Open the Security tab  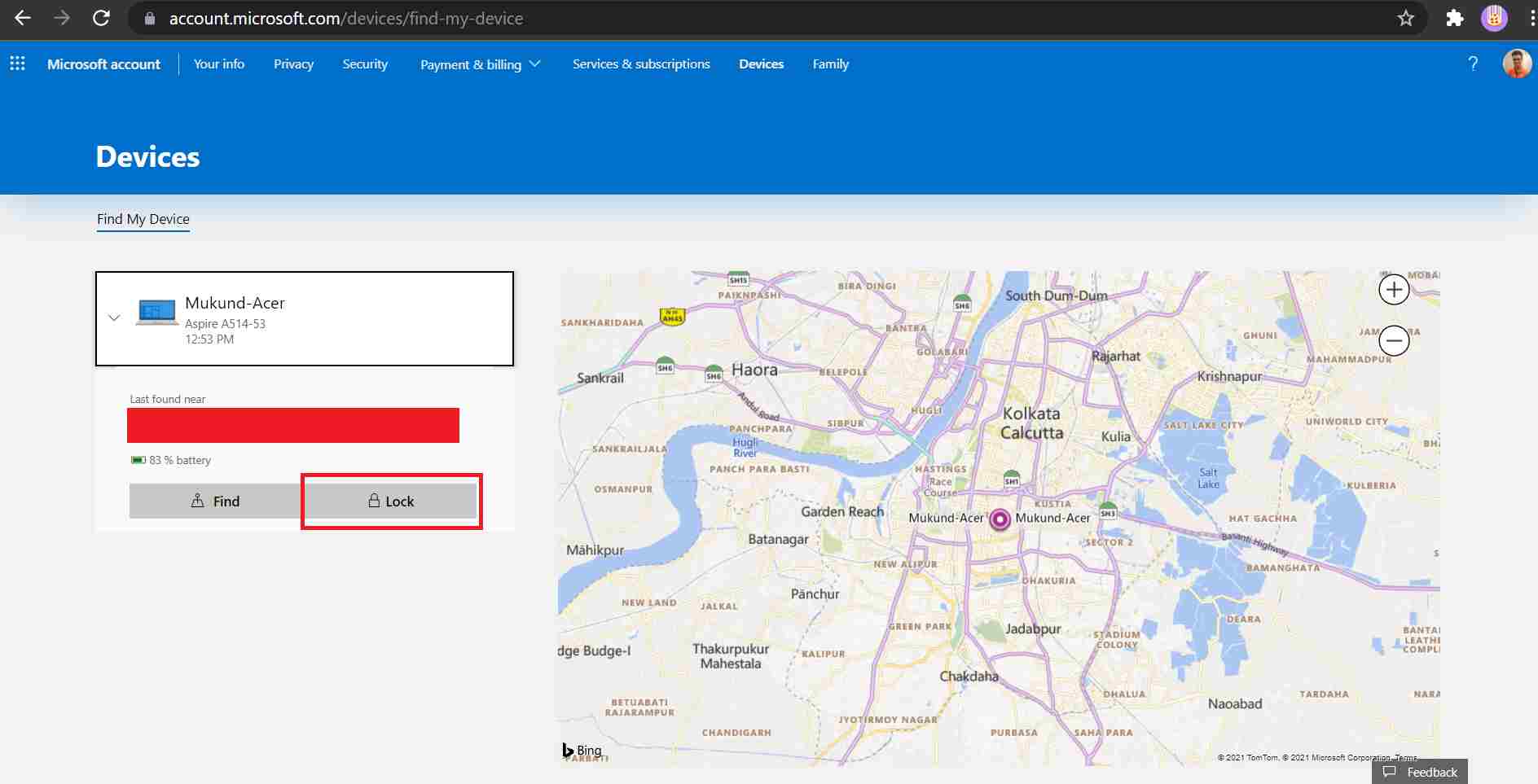pyautogui.click(x=365, y=64)
